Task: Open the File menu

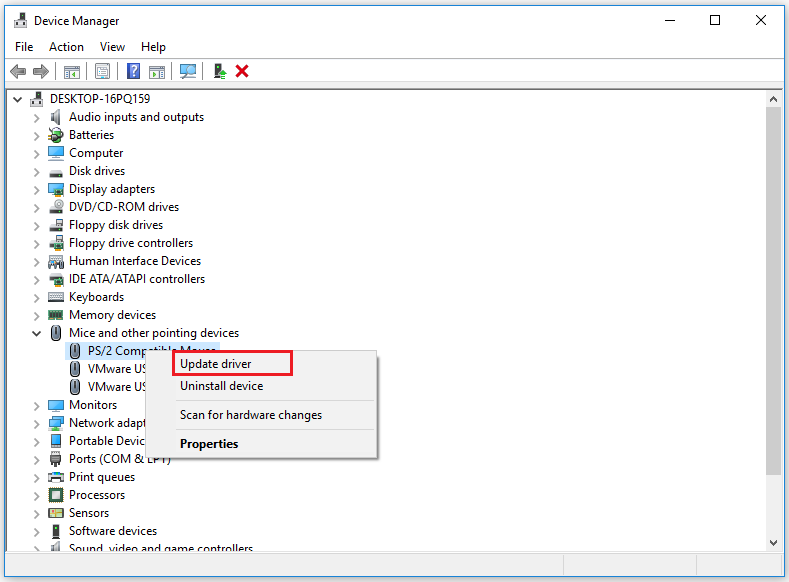Action: (24, 47)
